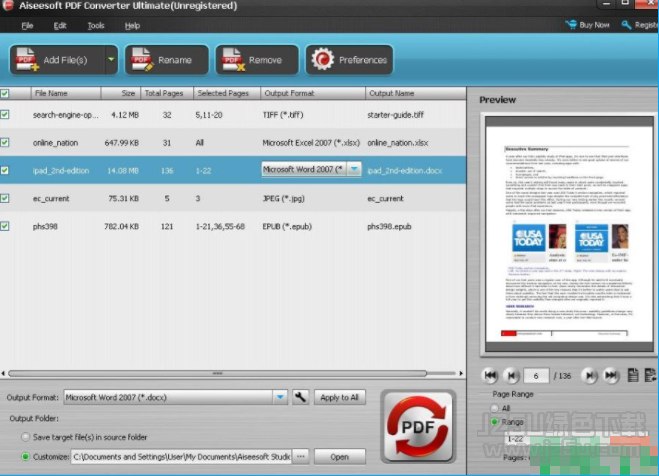The image size is (659, 476).
Task: Uncheck the ec_current file checkbox
Action: pyautogui.click(x=5, y=198)
